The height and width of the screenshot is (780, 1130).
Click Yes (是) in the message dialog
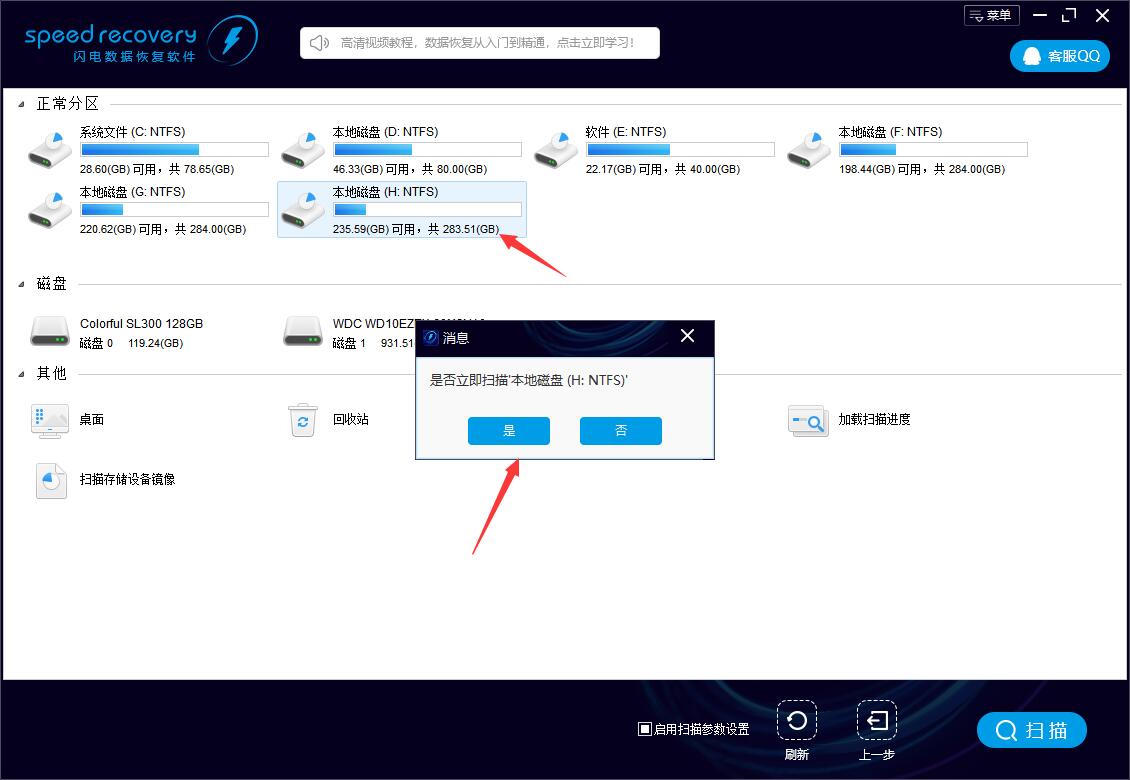[509, 431]
